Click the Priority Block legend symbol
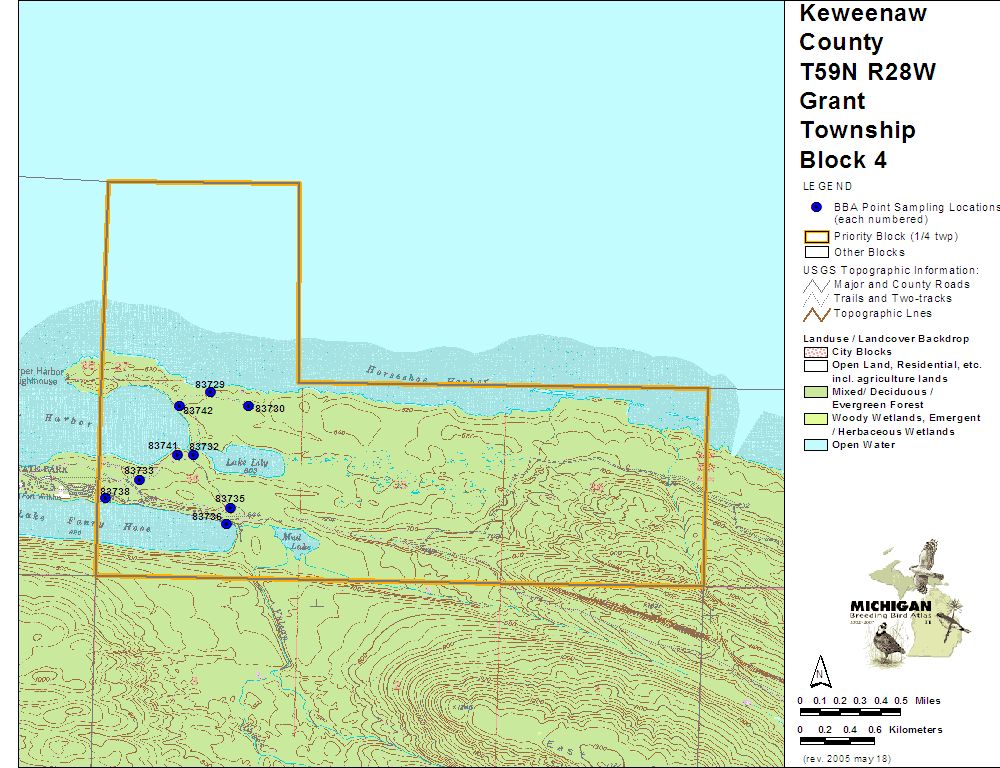Screen dimensions: 1000x768 816,237
